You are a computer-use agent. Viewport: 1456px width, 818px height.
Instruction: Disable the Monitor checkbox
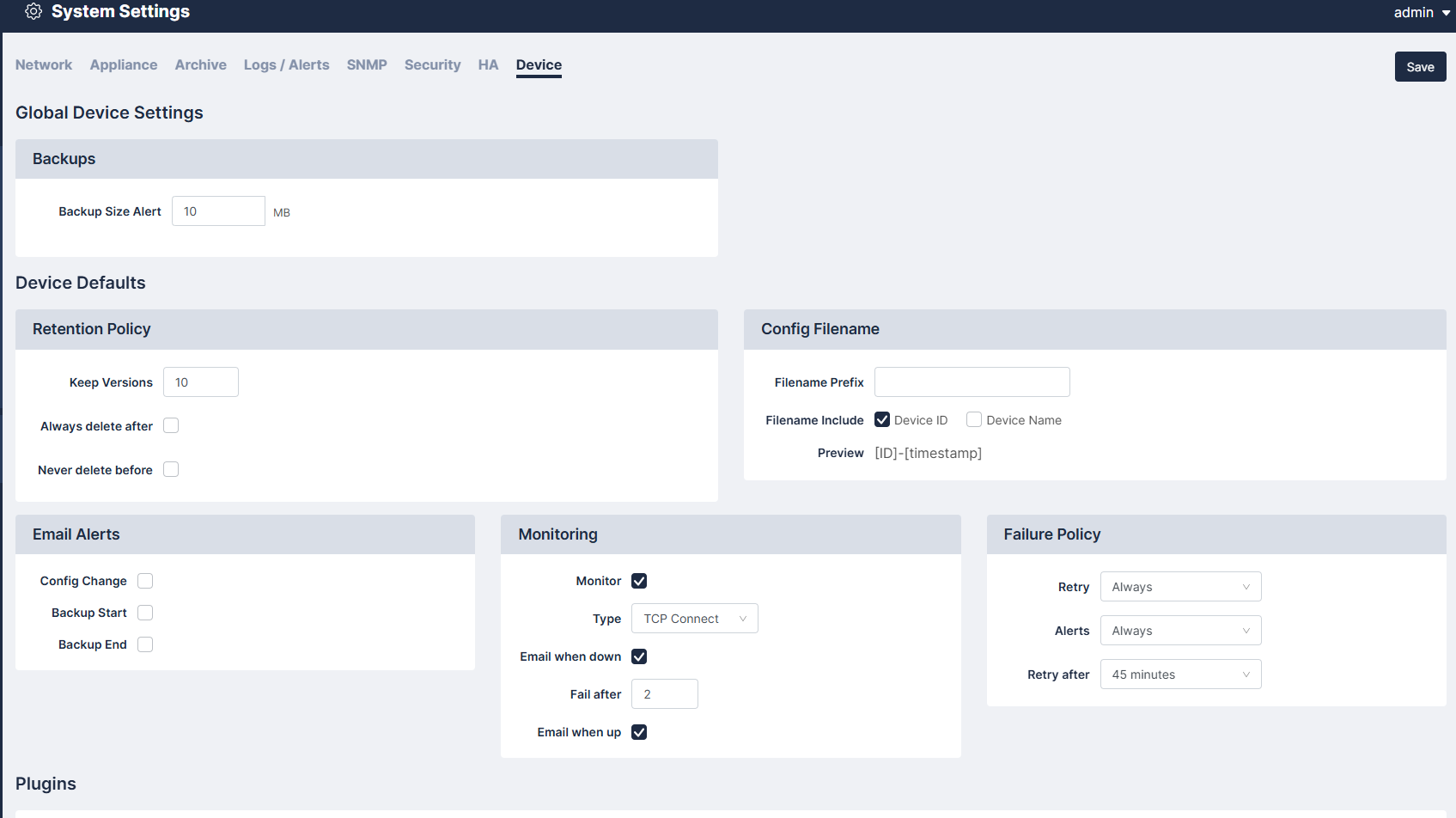(x=639, y=582)
